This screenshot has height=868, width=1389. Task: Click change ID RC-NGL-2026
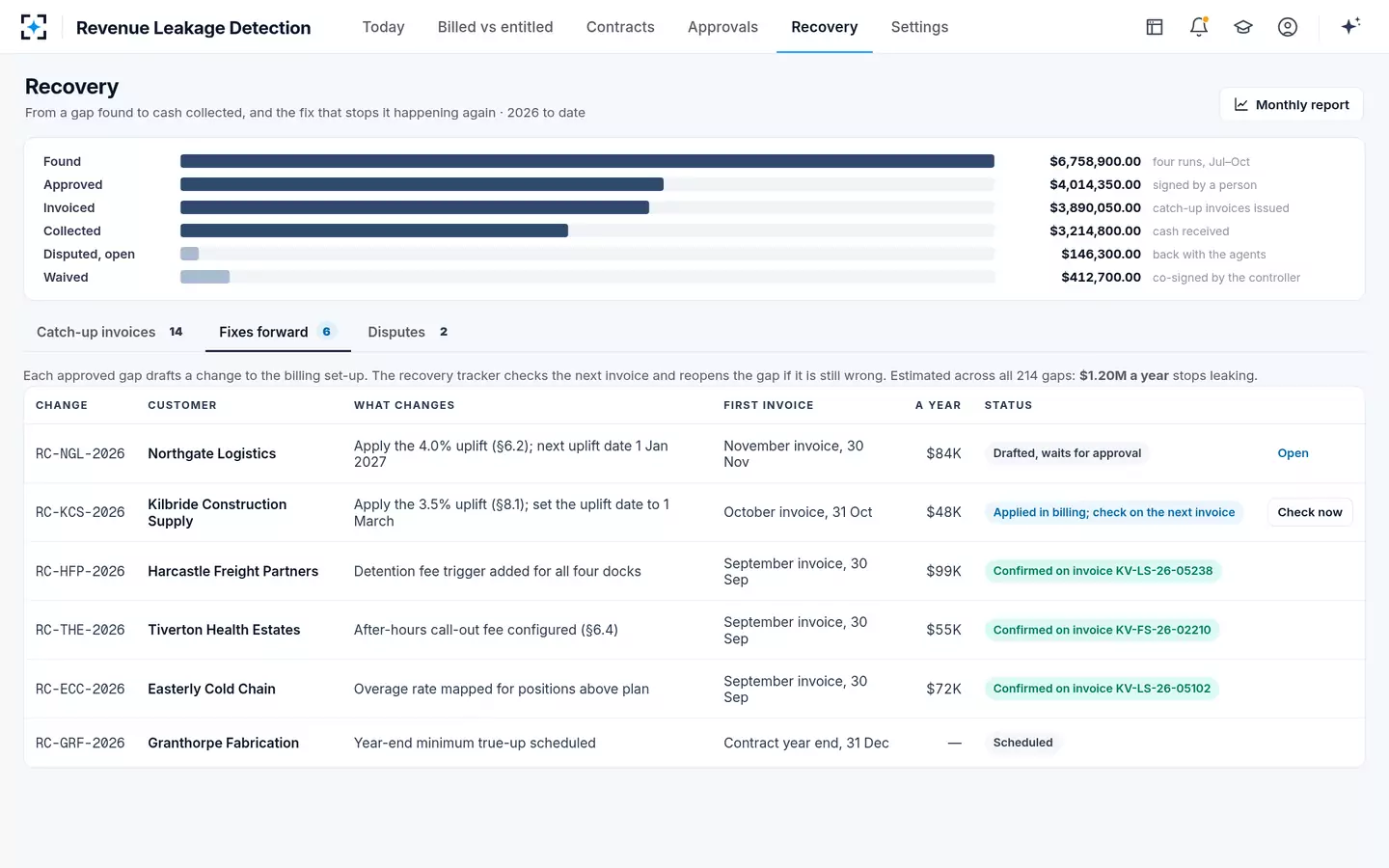tap(80, 453)
